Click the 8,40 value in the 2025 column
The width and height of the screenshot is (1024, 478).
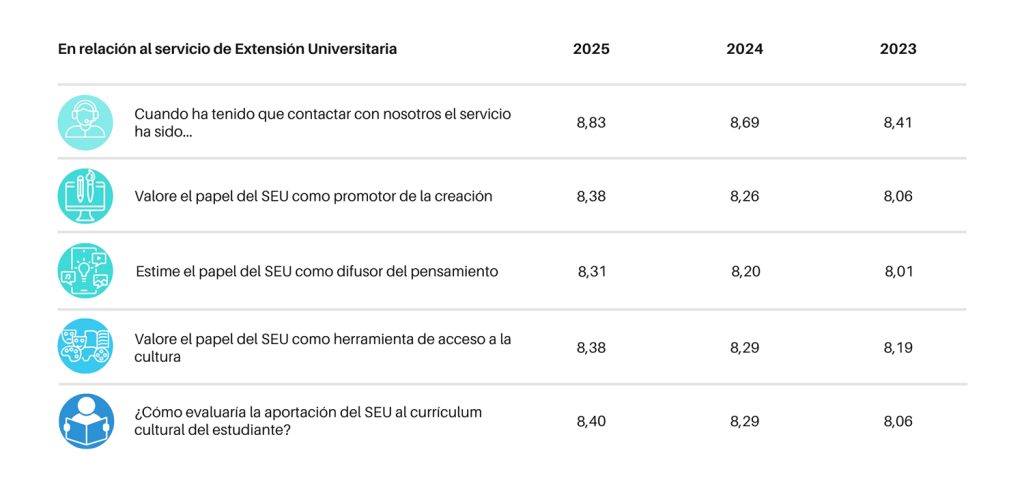pyautogui.click(x=592, y=422)
